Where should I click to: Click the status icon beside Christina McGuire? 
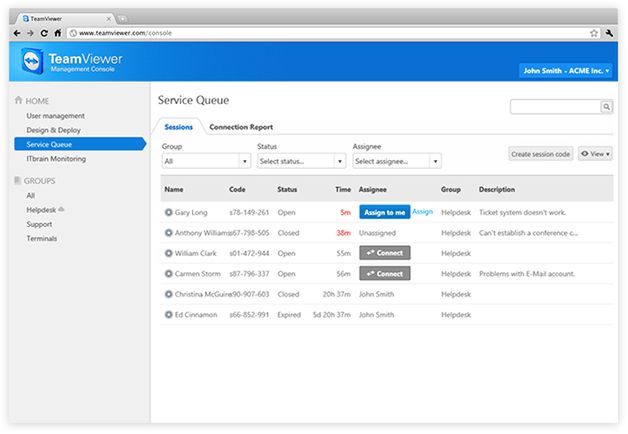pos(169,294)
